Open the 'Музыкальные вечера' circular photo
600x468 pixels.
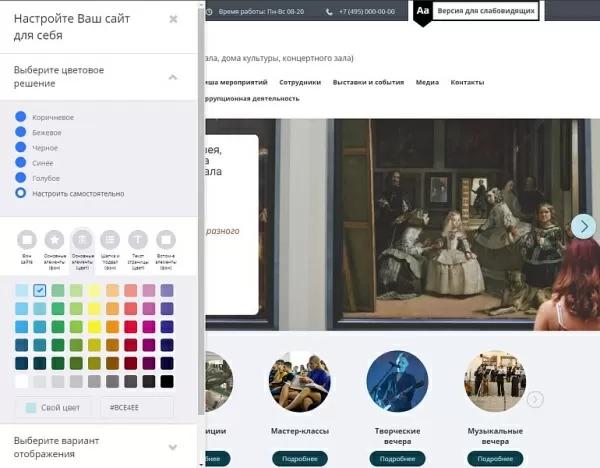pyautogui.click(x=495, y=382)
